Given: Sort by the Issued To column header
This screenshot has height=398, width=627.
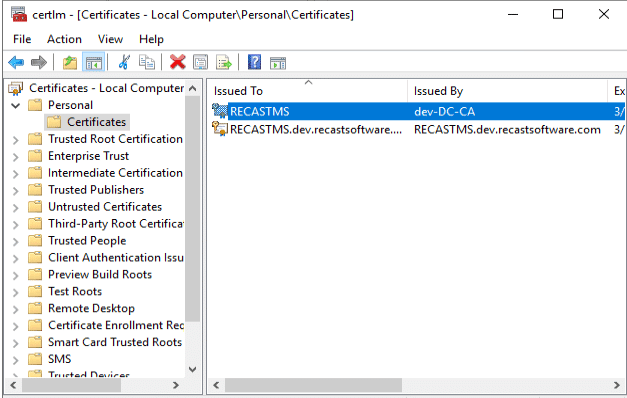Looking at the screenshot, I should 308,91.
